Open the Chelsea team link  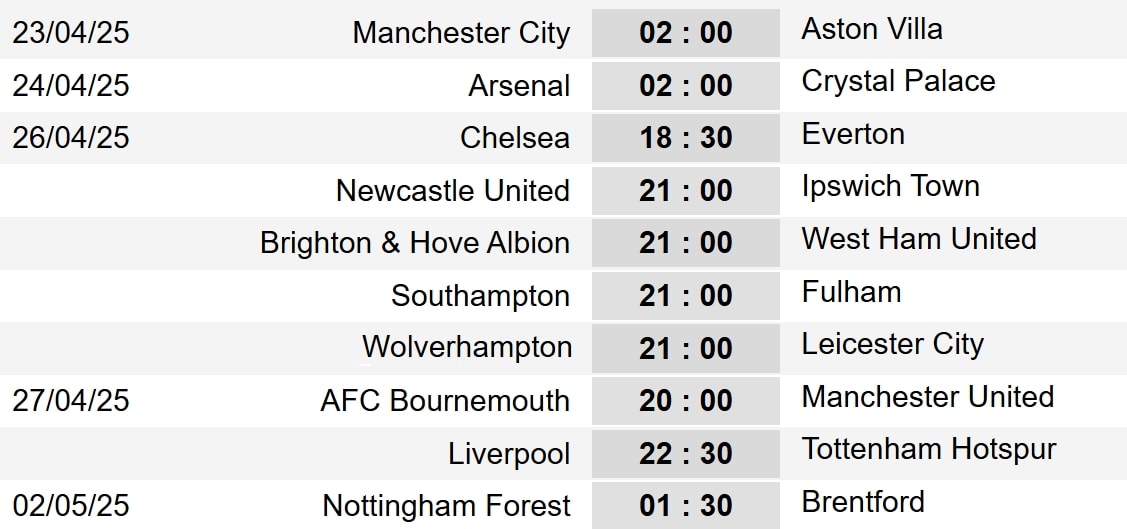(515, 138)
